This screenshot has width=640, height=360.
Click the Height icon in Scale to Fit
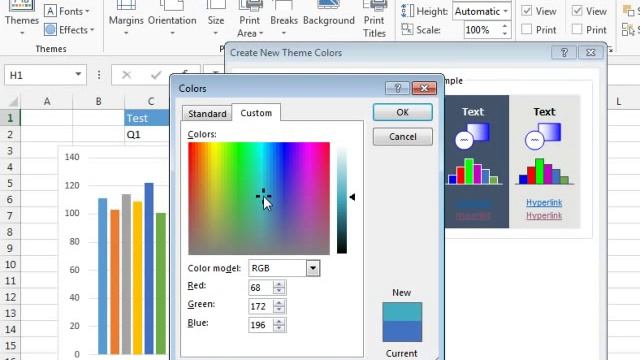click(407, 11)
